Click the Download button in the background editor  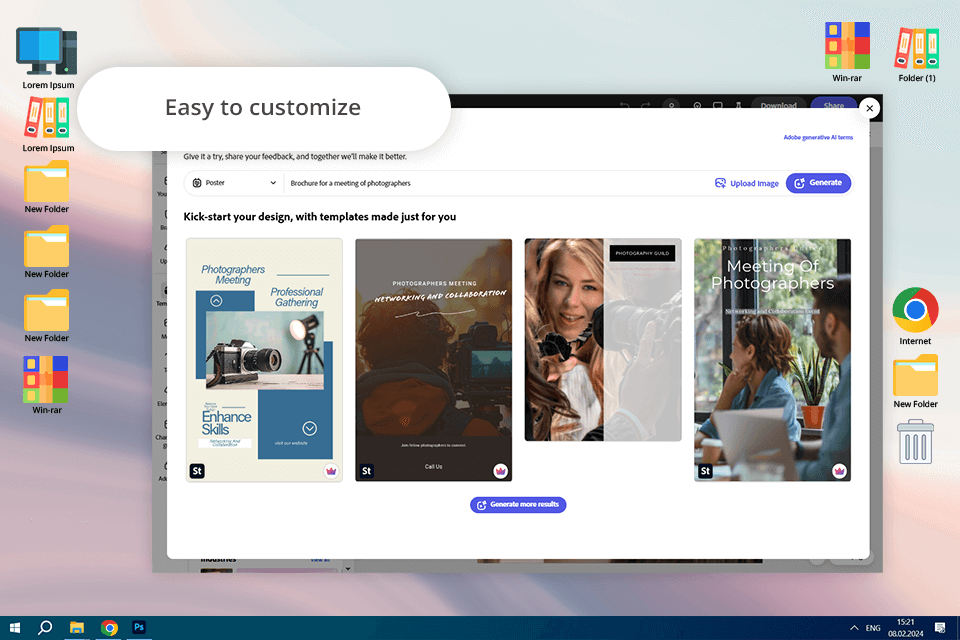point(778,104)
